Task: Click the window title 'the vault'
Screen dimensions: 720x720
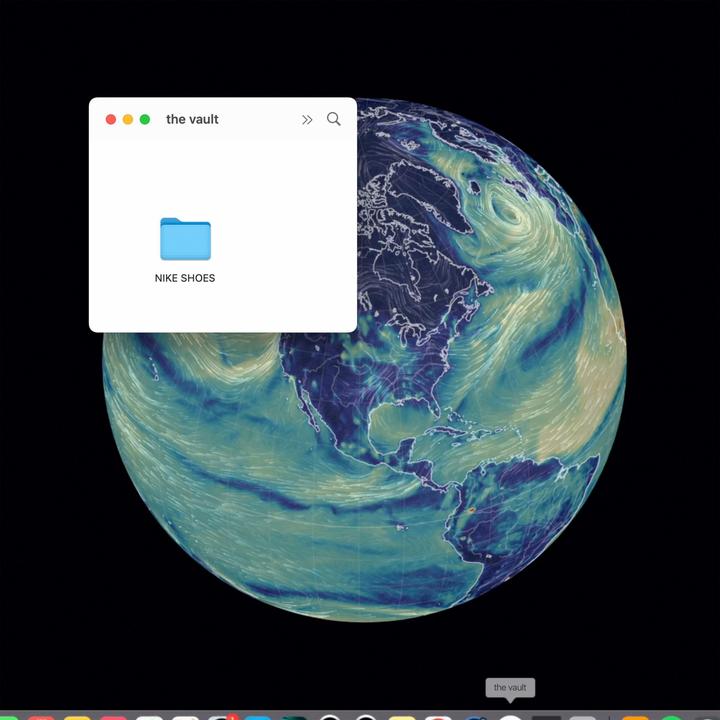Action: pyautogui.click(x=192, y=119)
